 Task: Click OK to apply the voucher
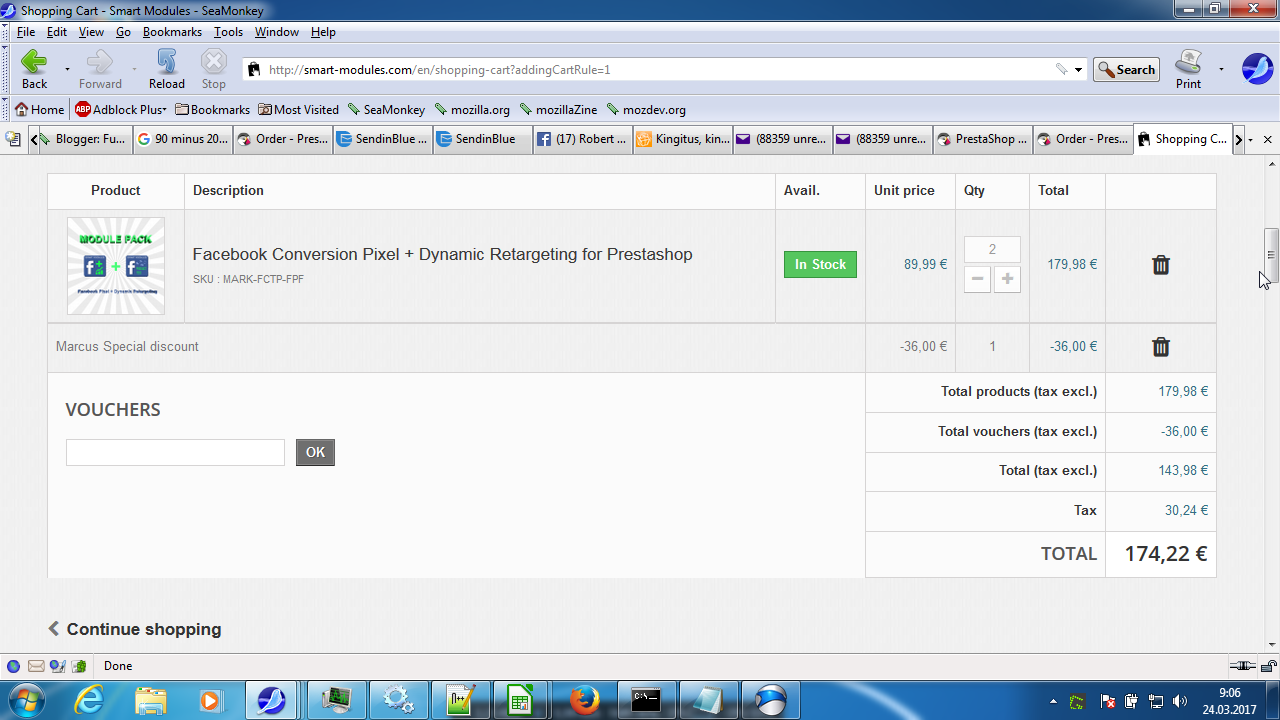tap(315, 453)
